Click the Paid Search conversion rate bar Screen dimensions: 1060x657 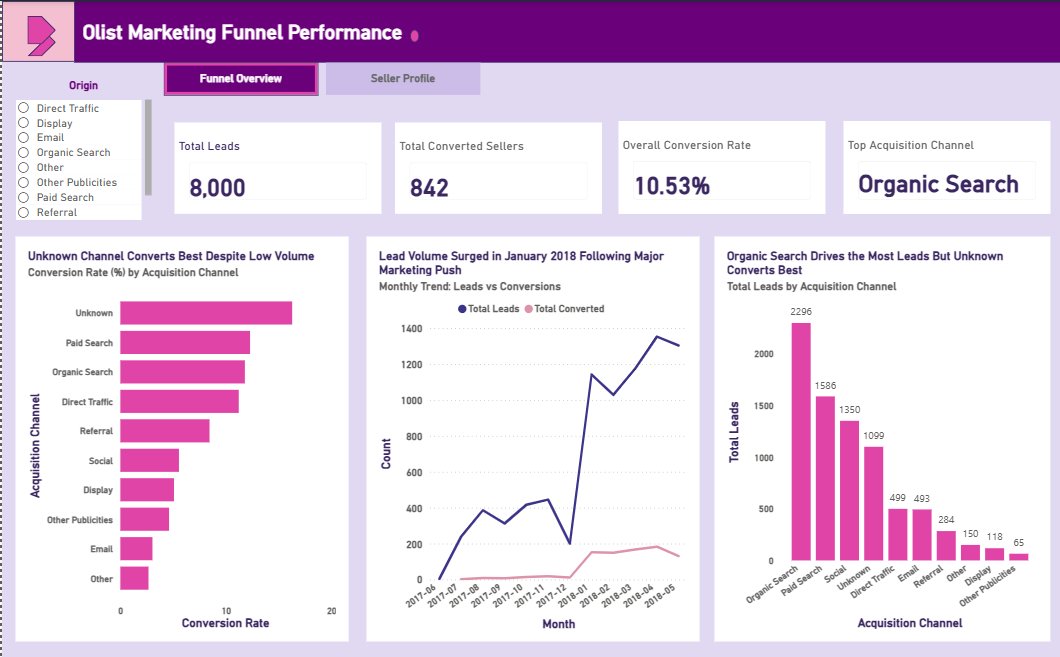click(185, 343)
